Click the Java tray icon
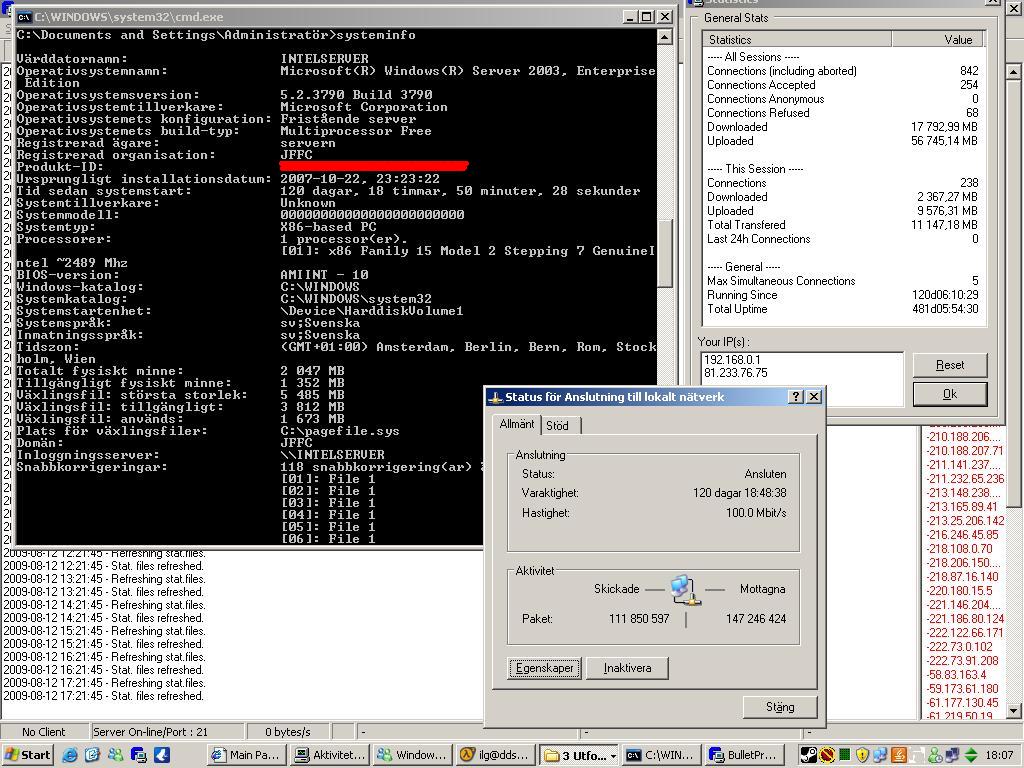This screenshot has width=1024, height=768. coord(899,755)
